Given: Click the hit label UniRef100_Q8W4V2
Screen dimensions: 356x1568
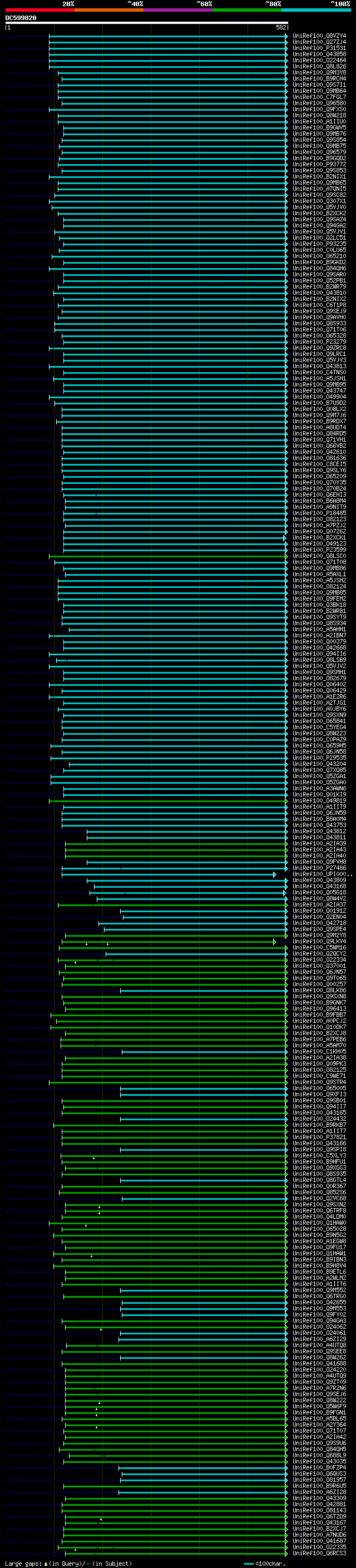Looking at the screenshot, I should [x=319, y=898].
